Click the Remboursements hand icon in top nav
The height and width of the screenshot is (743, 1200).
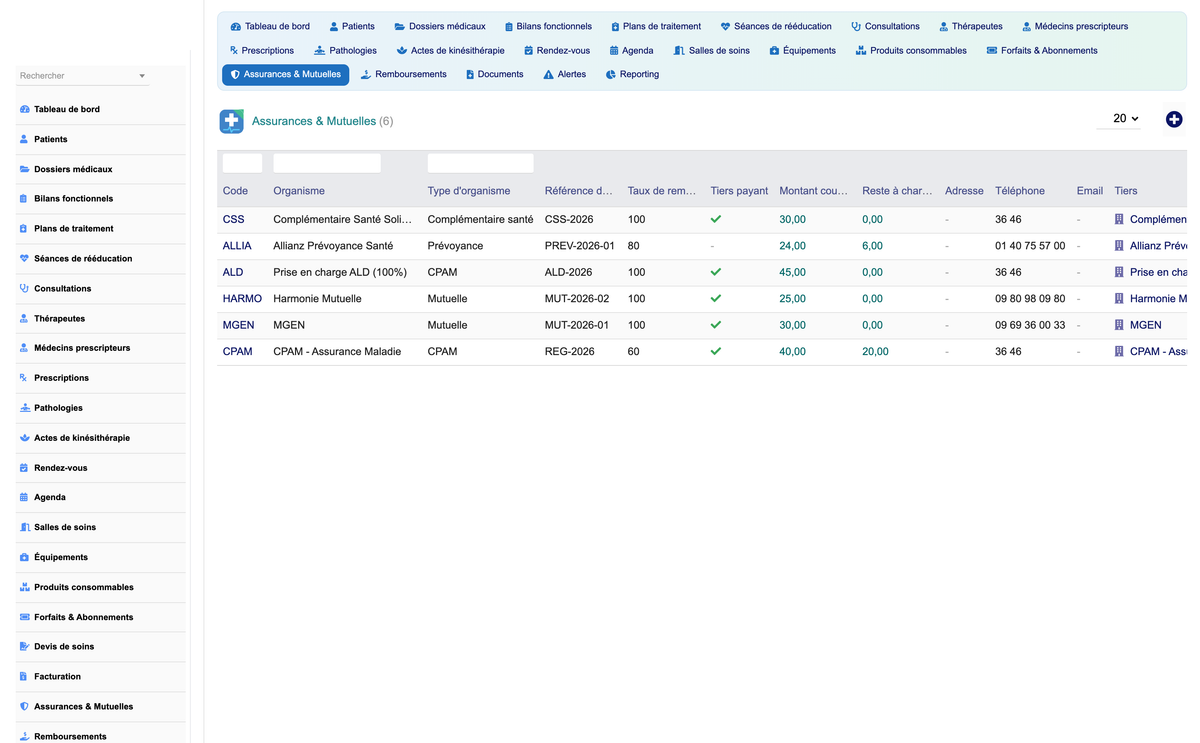[x=366, y=74]
